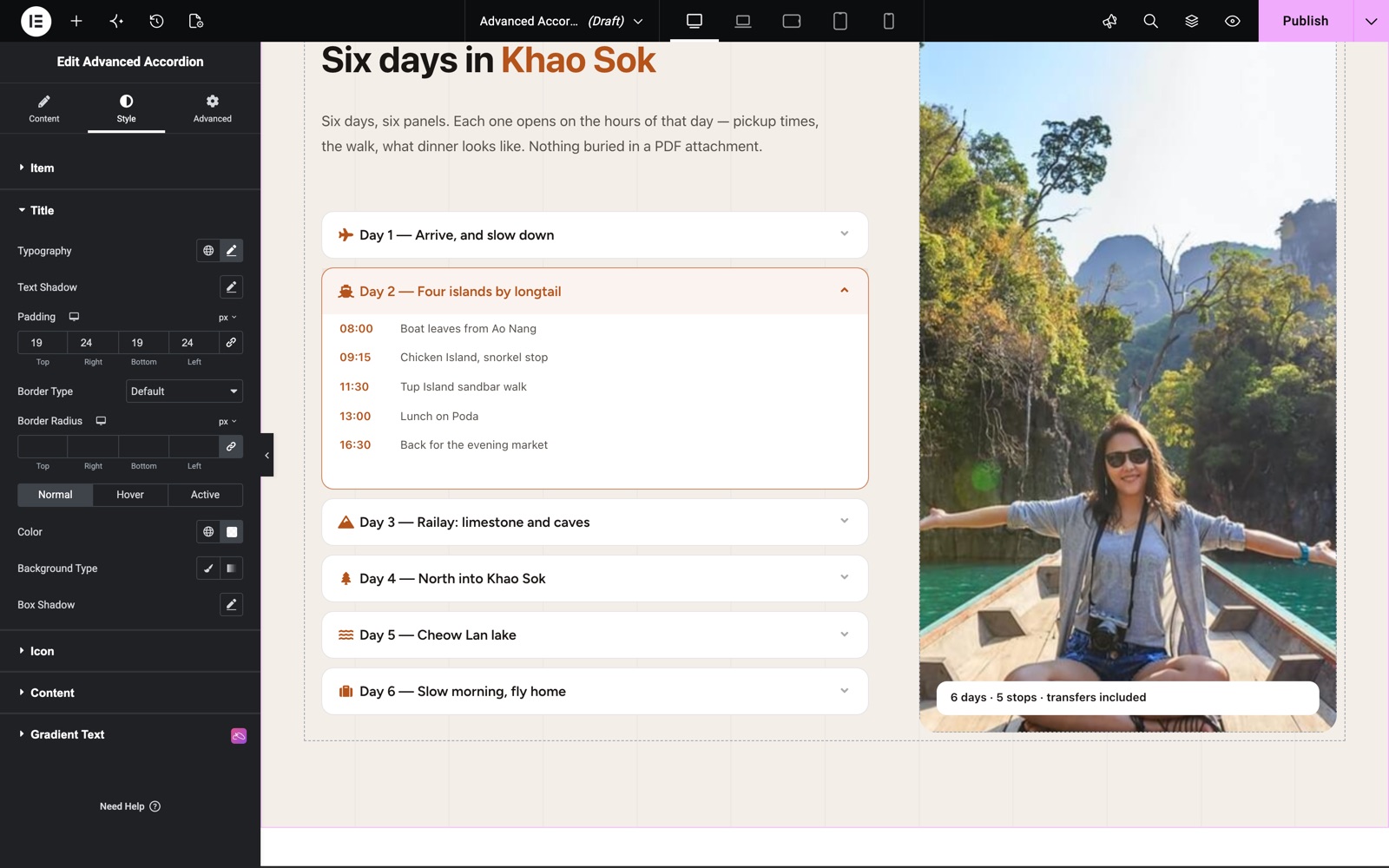
Task: Add a new element with plus icon
Action: 76,21
